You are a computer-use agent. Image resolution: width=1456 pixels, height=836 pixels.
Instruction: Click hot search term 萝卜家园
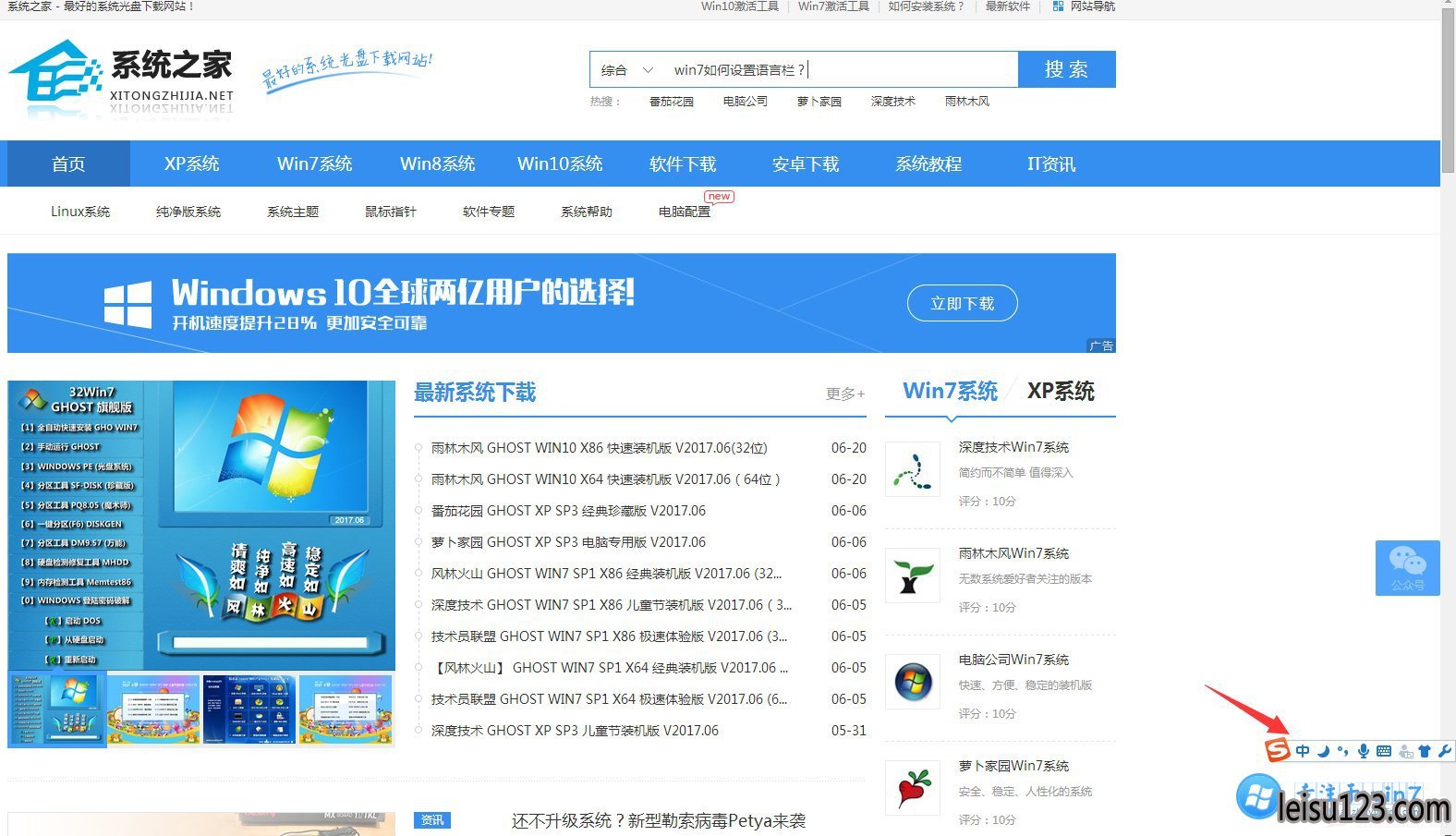[819, 102]
